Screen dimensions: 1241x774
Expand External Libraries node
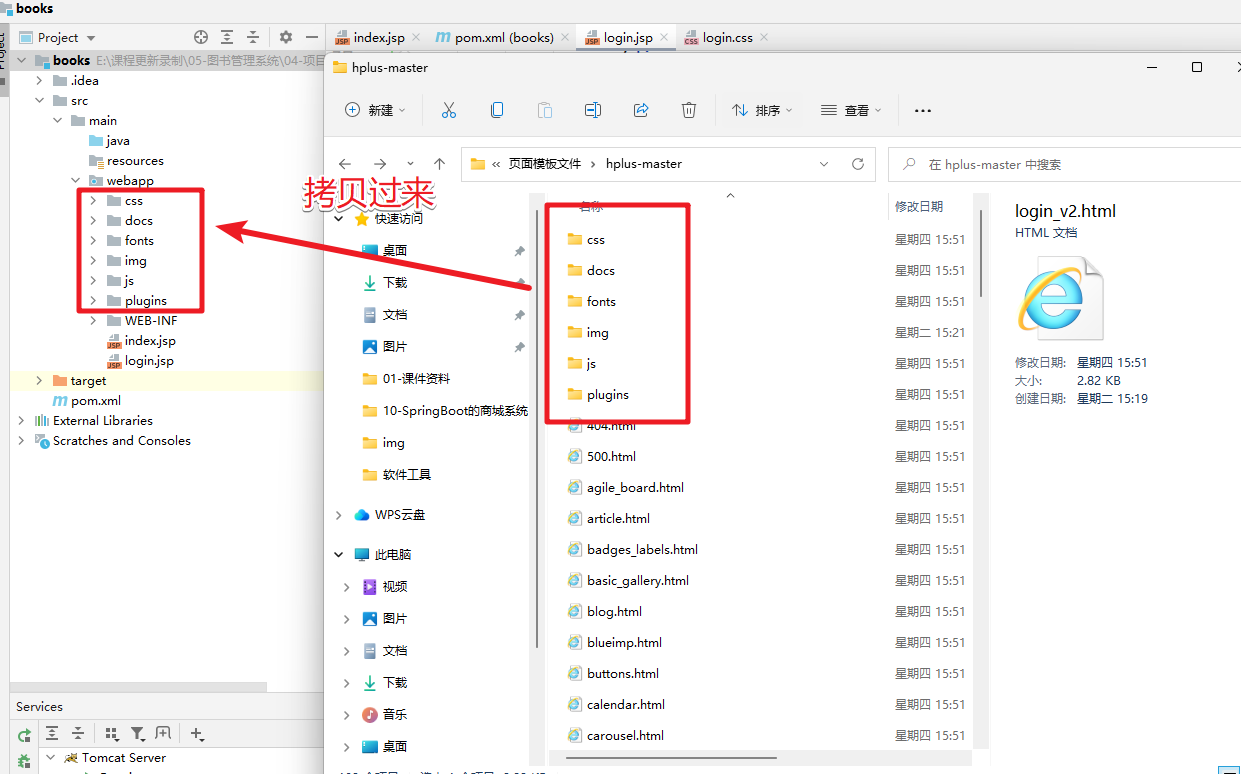[x=21, y=421]
